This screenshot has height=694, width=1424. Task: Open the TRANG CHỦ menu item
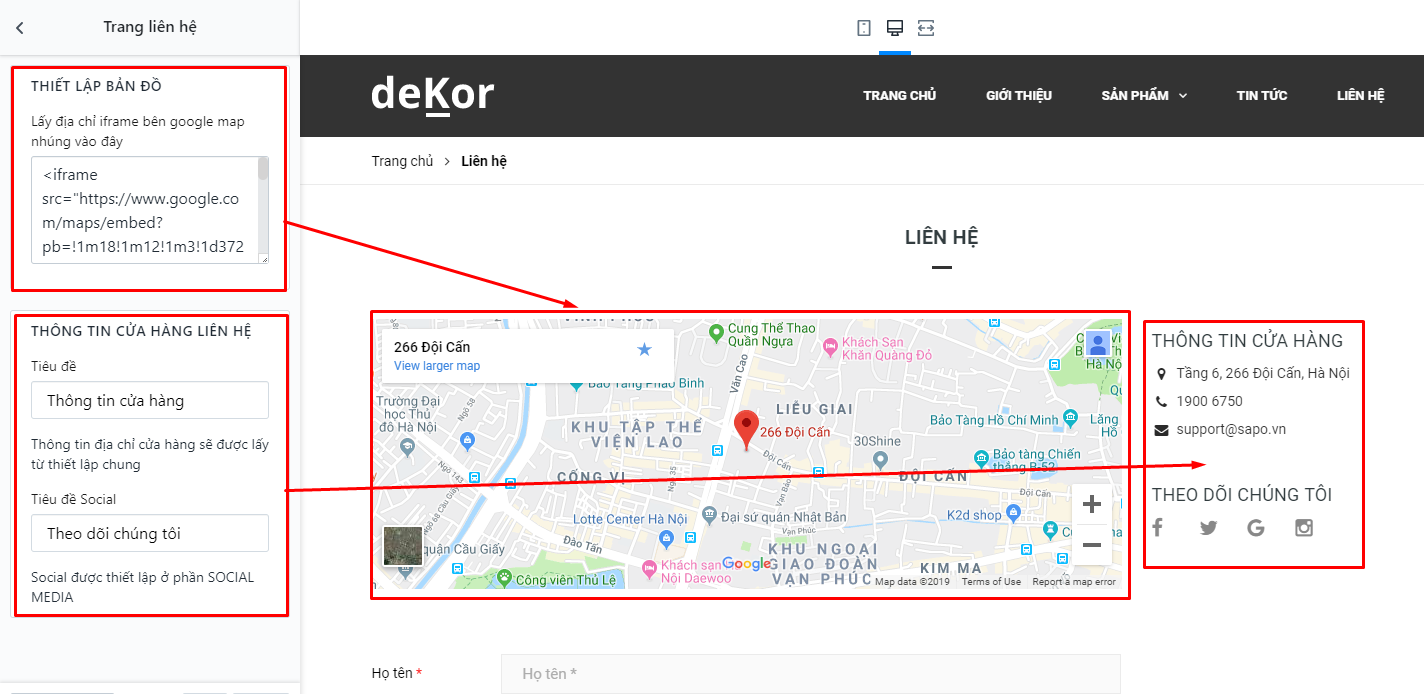click(900, 96)
